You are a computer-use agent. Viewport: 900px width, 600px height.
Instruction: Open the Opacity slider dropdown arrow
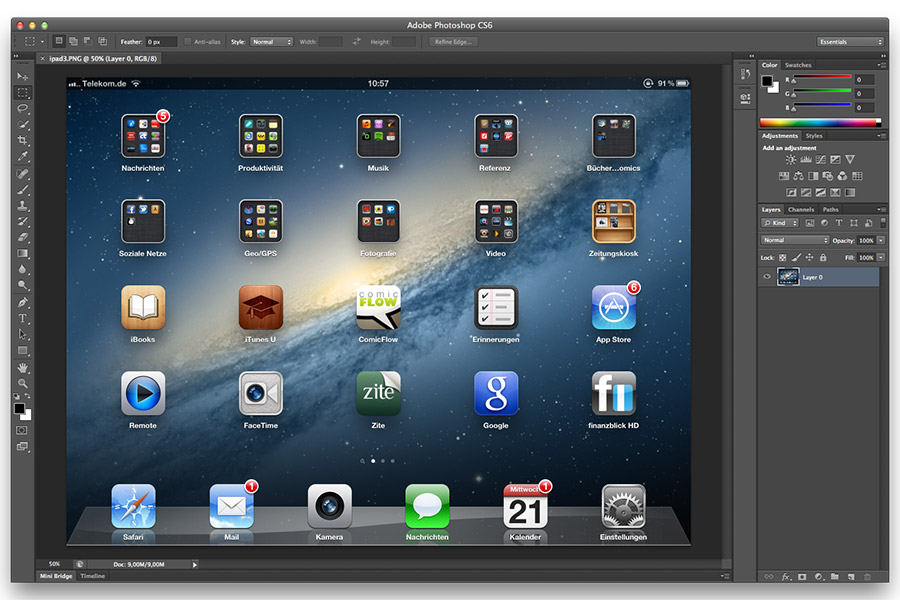coord(881,241)
